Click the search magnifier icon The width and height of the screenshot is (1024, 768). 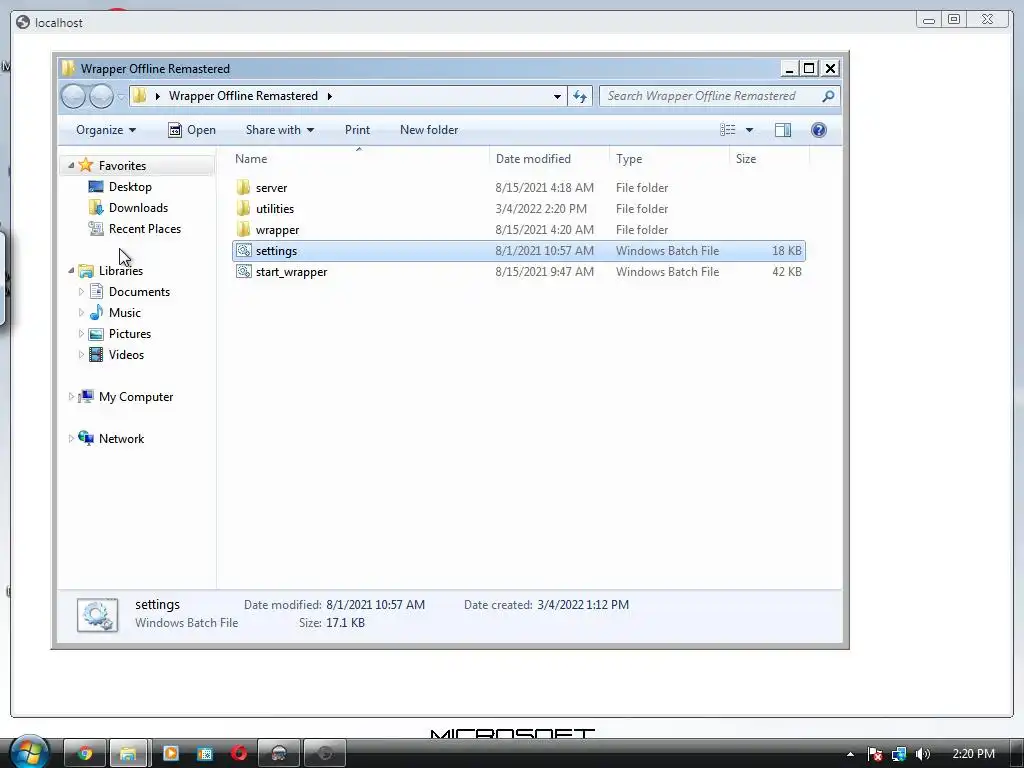click(827, 96)
